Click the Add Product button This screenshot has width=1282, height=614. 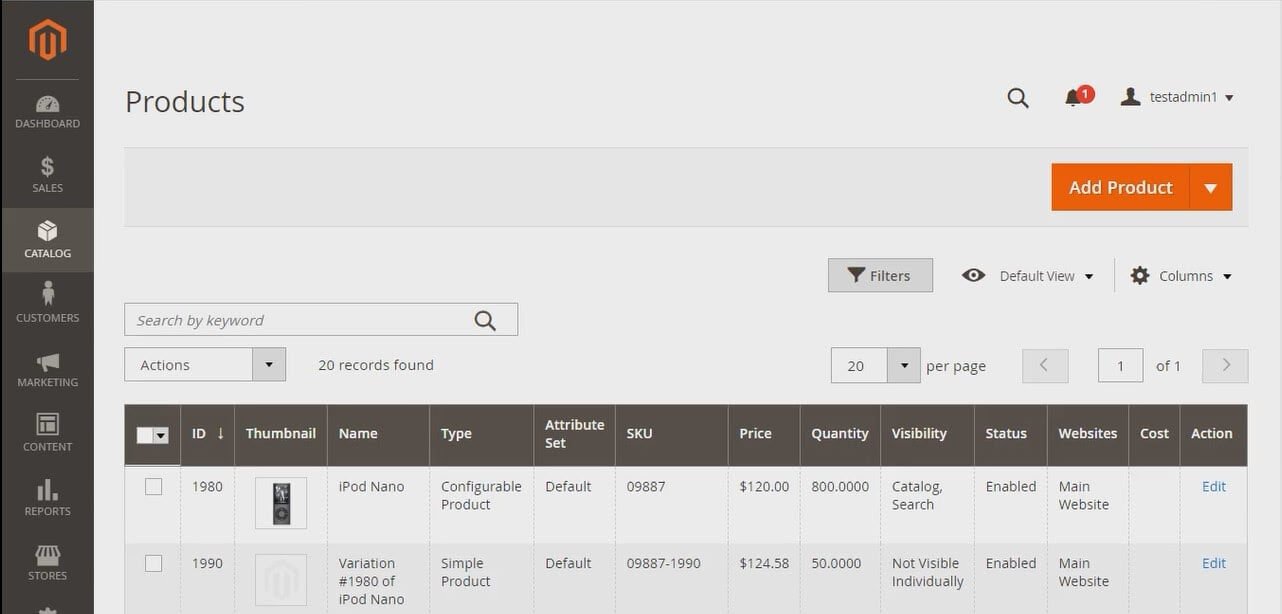tap(1120, 188)
